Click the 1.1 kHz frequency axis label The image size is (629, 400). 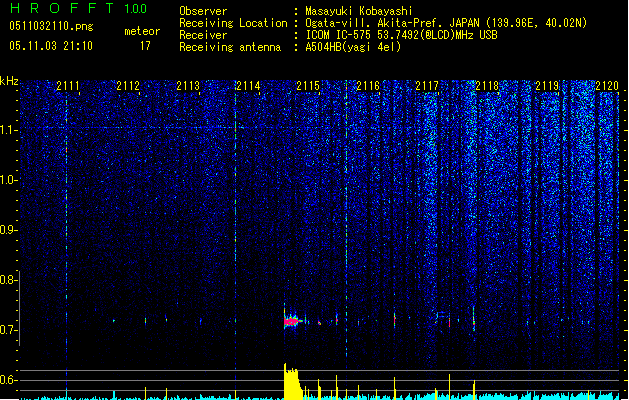tap(8, 130)
